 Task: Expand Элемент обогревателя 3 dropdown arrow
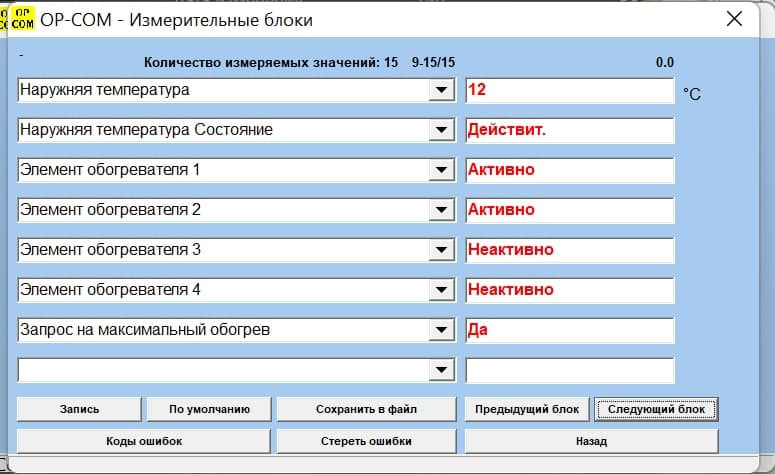441,250
